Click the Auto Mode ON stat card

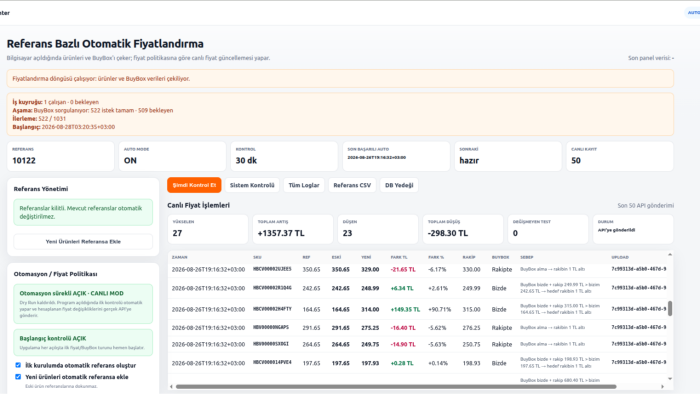tap(172, 156)
